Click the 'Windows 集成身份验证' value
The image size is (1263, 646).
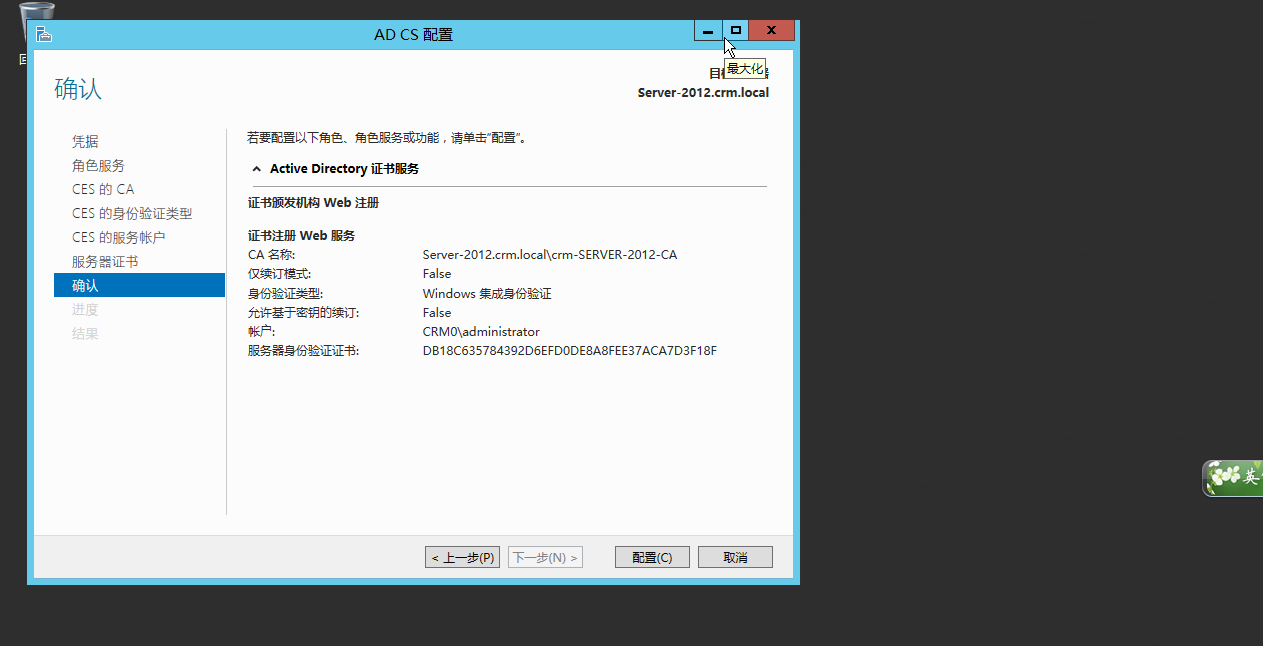487,294
